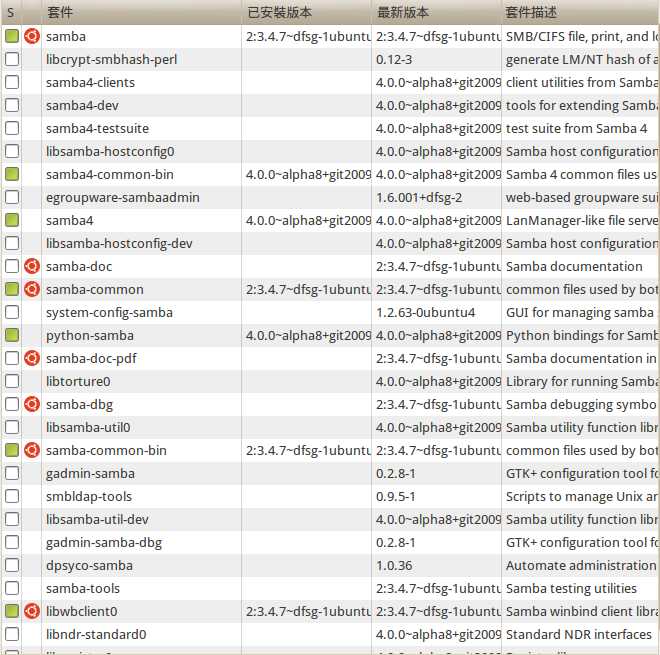Mark the egroupware-sambaadmin checkbox
The image size is (660, 655).
(x=12, y=197)
